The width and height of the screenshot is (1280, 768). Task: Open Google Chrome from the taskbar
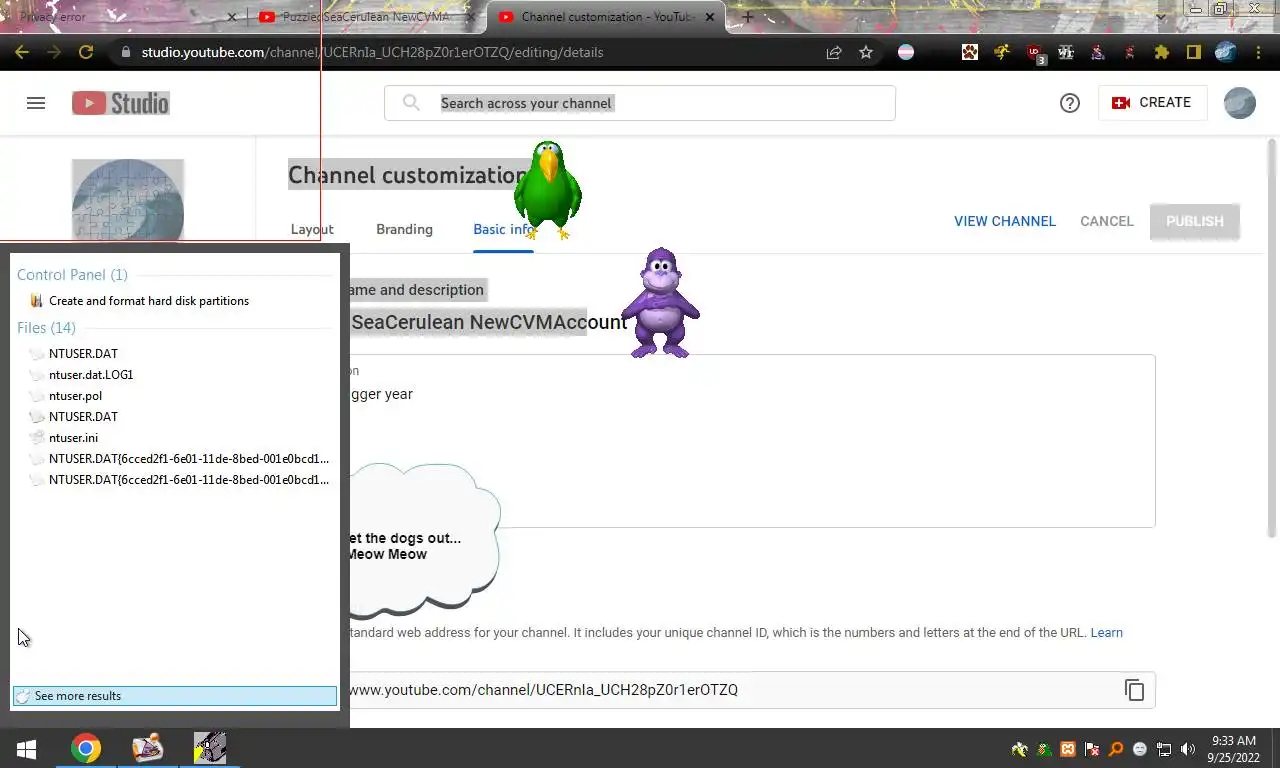[86, 748]
